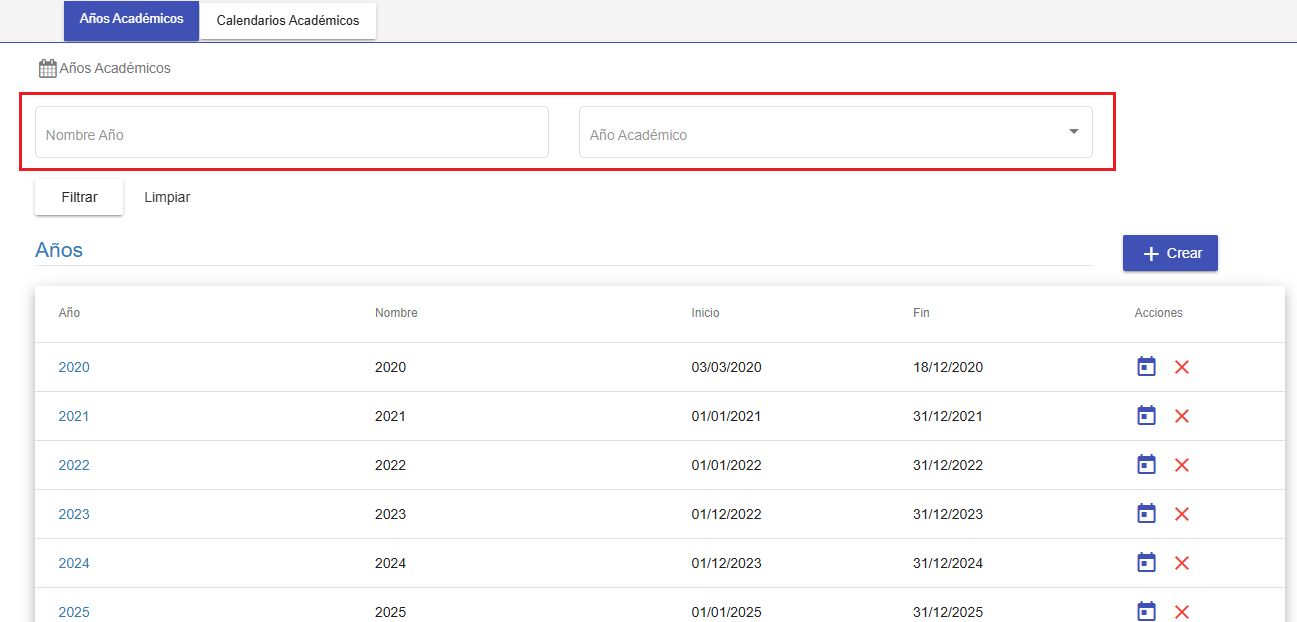Create a new year with Crear button
This screenshot has width=1297, height=622.
[x=1170, y=253]
